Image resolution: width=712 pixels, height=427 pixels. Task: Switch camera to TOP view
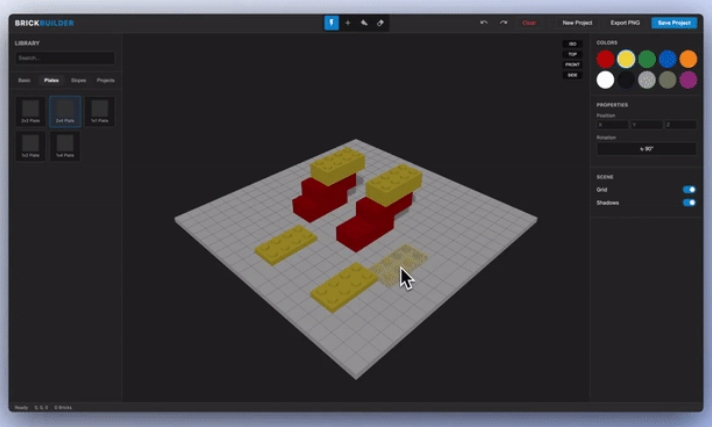tap(572, 54)
